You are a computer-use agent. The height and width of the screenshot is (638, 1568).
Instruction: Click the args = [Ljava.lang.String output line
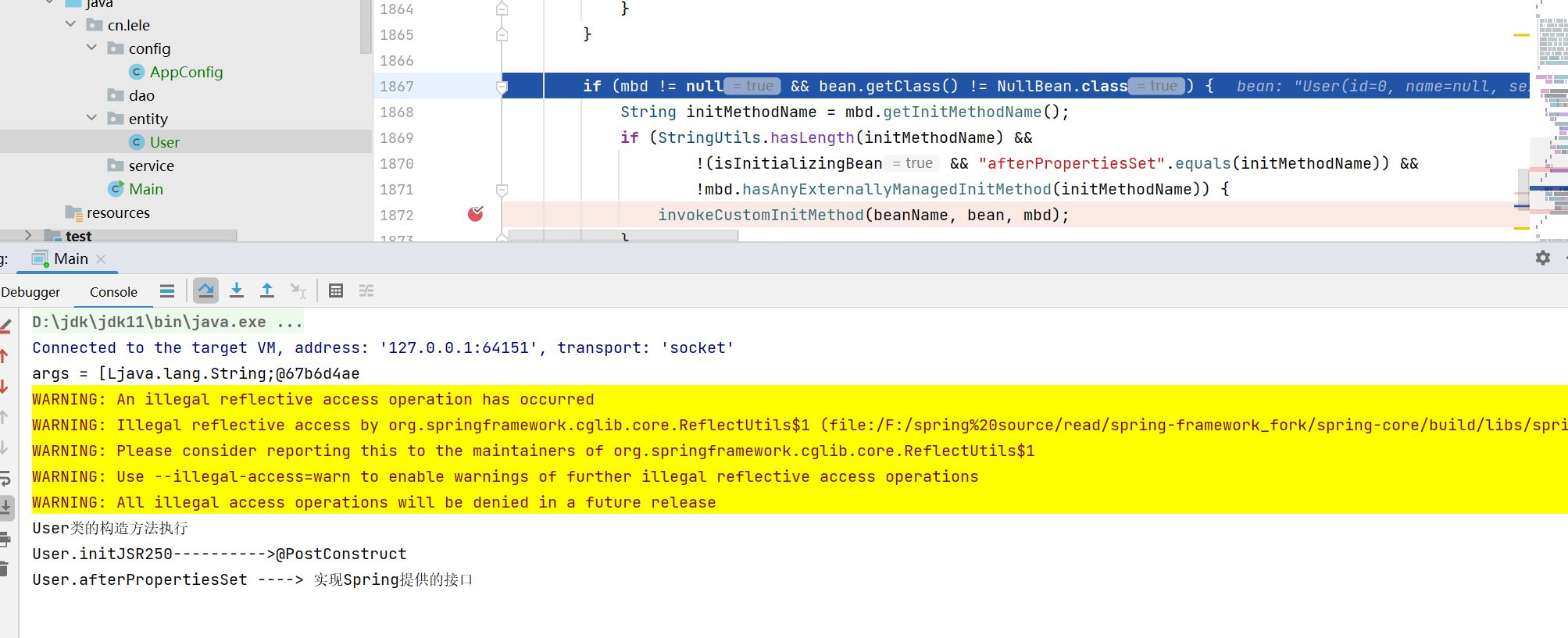195,374
